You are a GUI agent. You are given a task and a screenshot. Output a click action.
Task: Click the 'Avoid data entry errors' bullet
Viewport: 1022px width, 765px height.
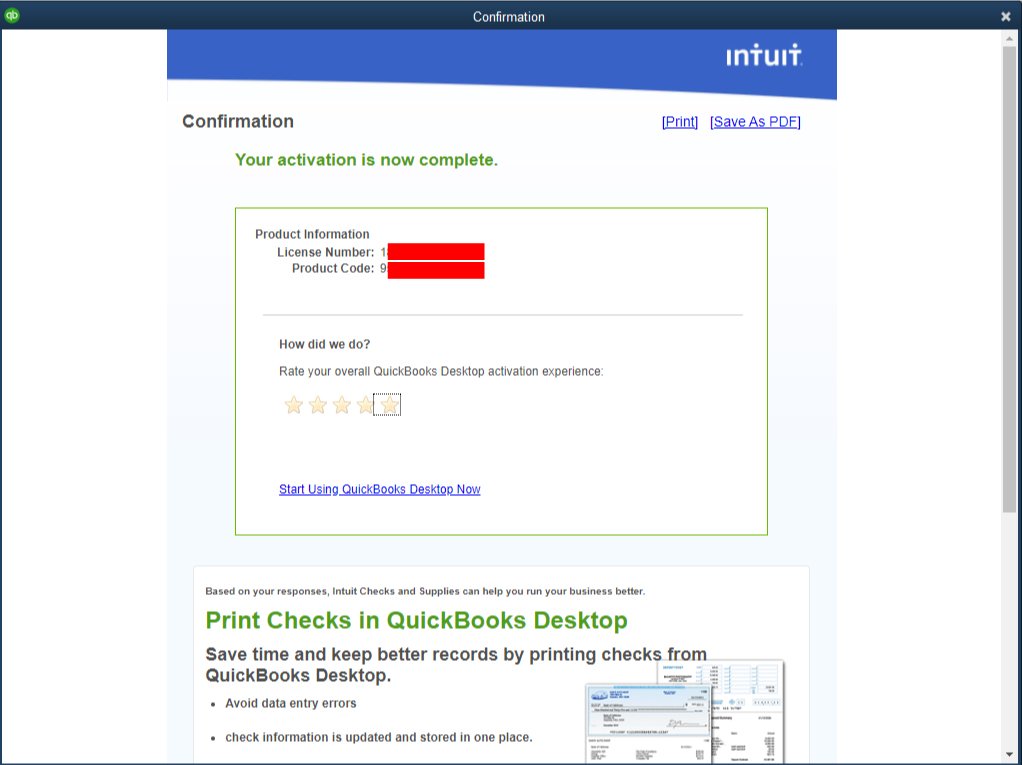[291, 704]
